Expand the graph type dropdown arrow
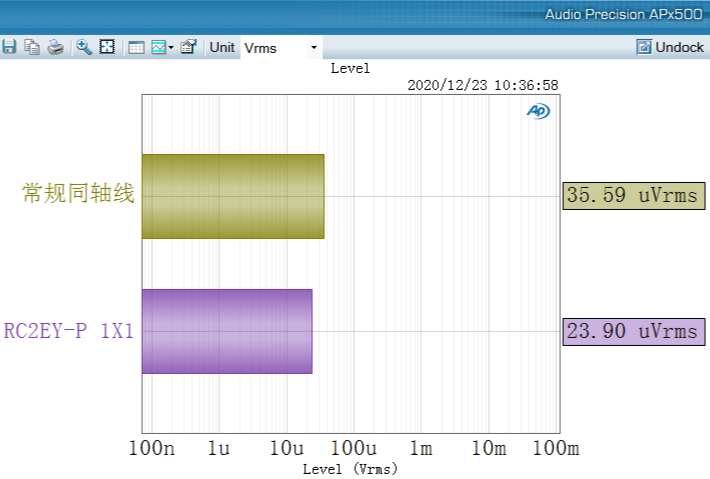This screenshot has width=710, height=479. pyautogui.click(x=171, y=47)
